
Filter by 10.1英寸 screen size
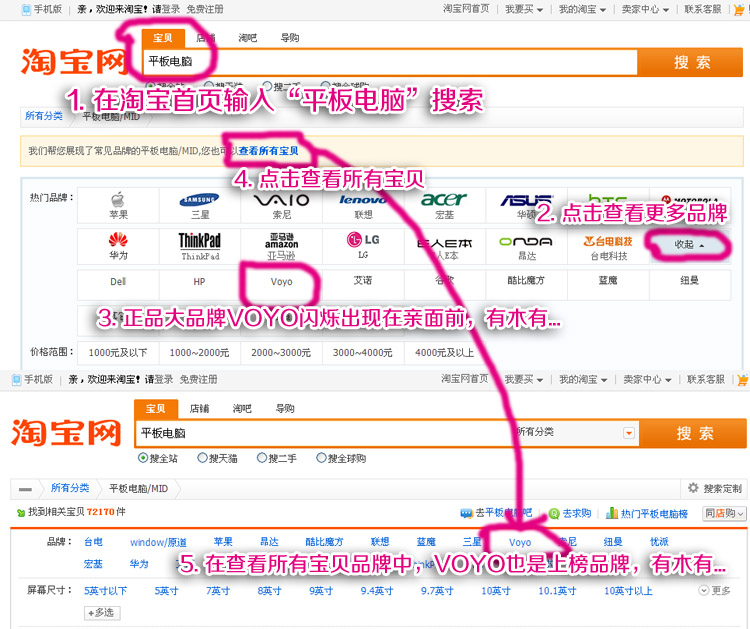pos(557,591)
